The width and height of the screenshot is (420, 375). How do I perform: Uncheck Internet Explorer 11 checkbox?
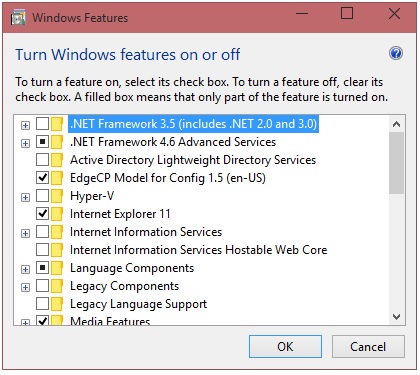click(42, 214)
